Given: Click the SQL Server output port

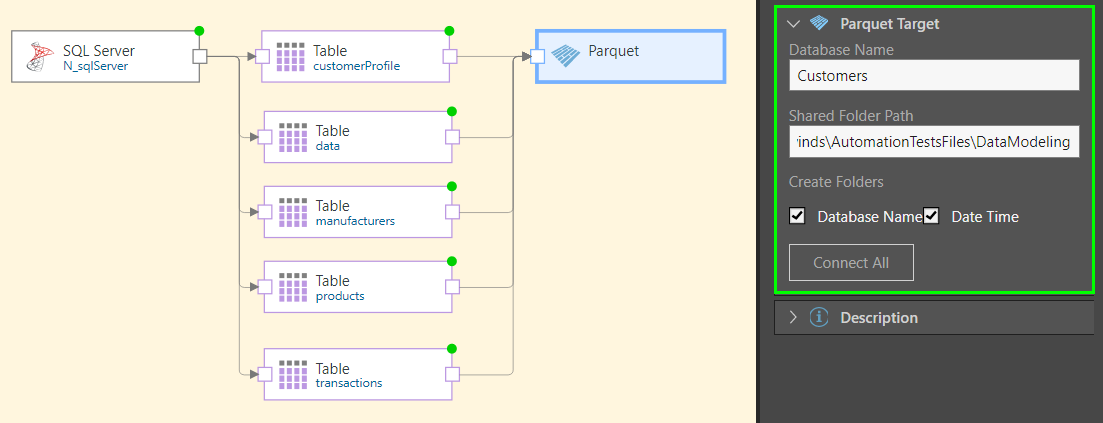Looking at the screenshot, I should coord(200,56).
